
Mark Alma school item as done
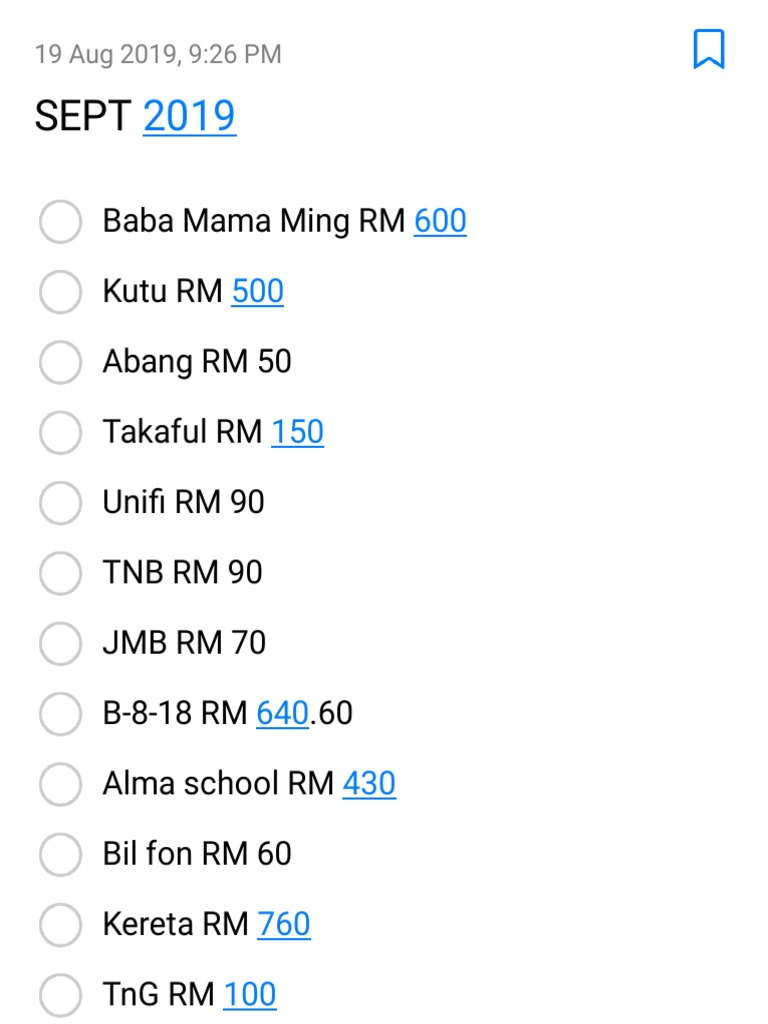60,784
